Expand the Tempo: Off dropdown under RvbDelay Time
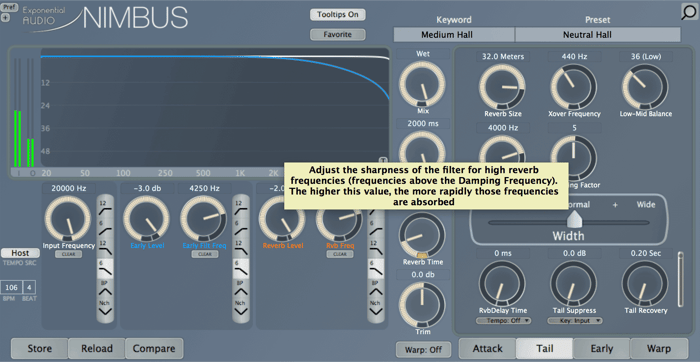The width and height of the screenshot is (700, 362). coord(503,320)
